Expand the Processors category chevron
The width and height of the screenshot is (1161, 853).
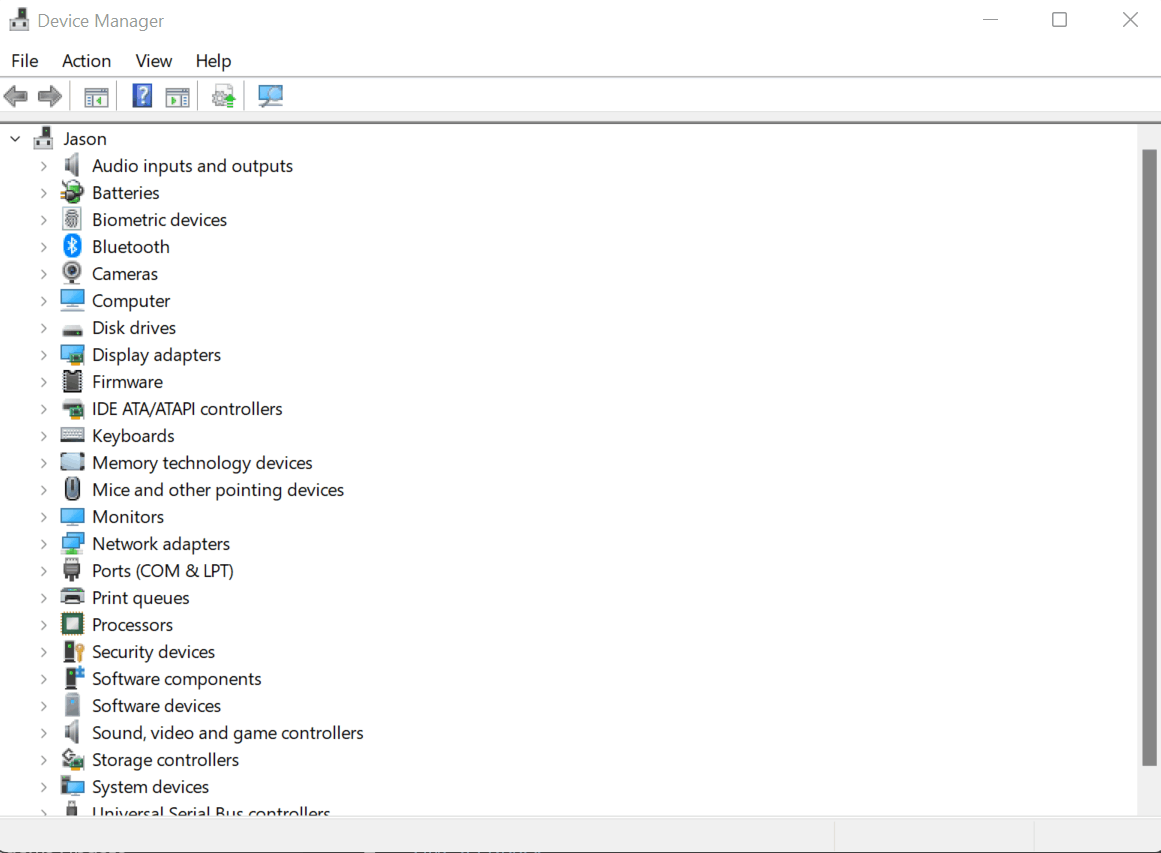tap(44, 625)
